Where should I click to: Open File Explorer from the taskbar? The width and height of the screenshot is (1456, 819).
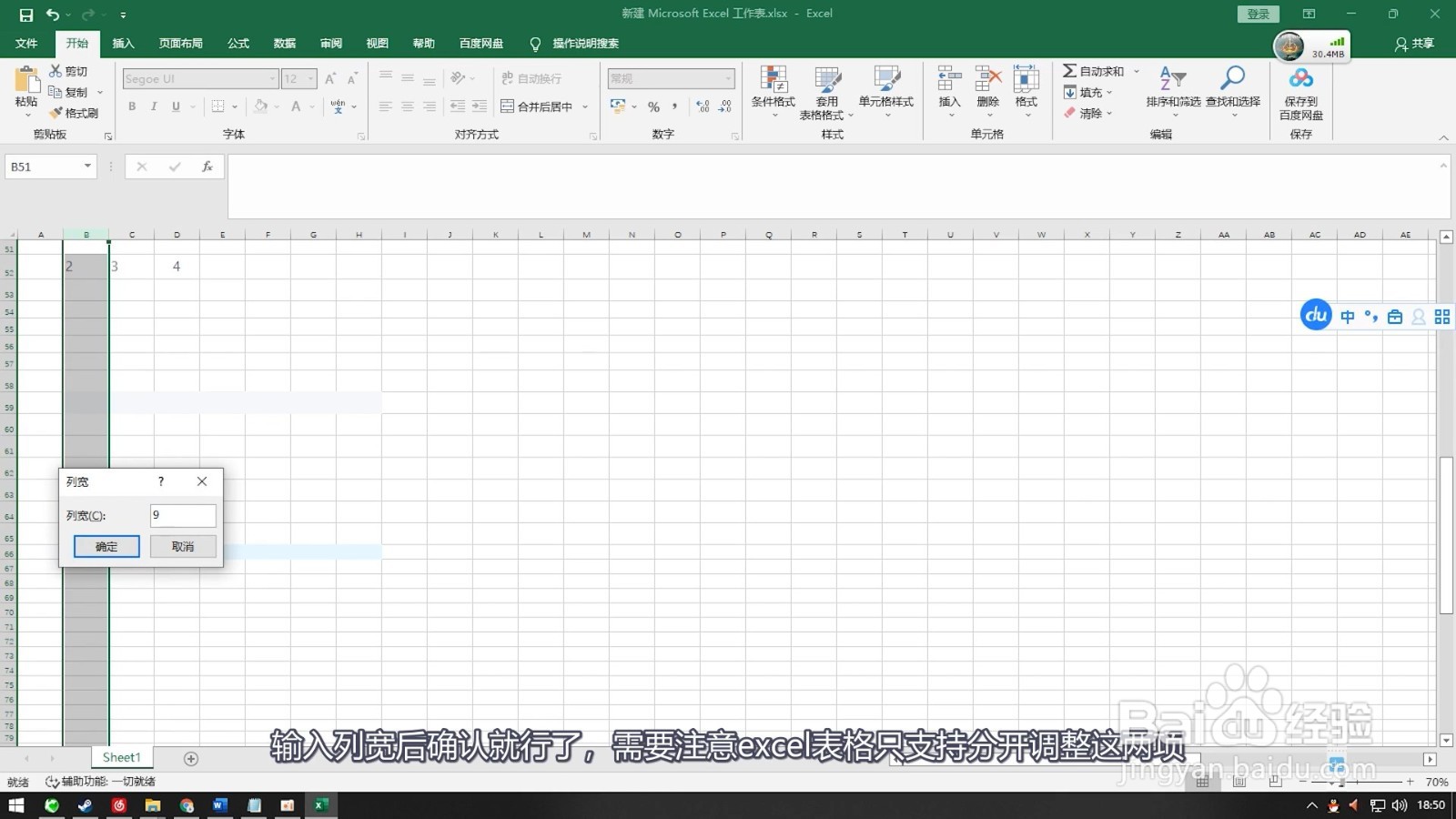[152, 805]
